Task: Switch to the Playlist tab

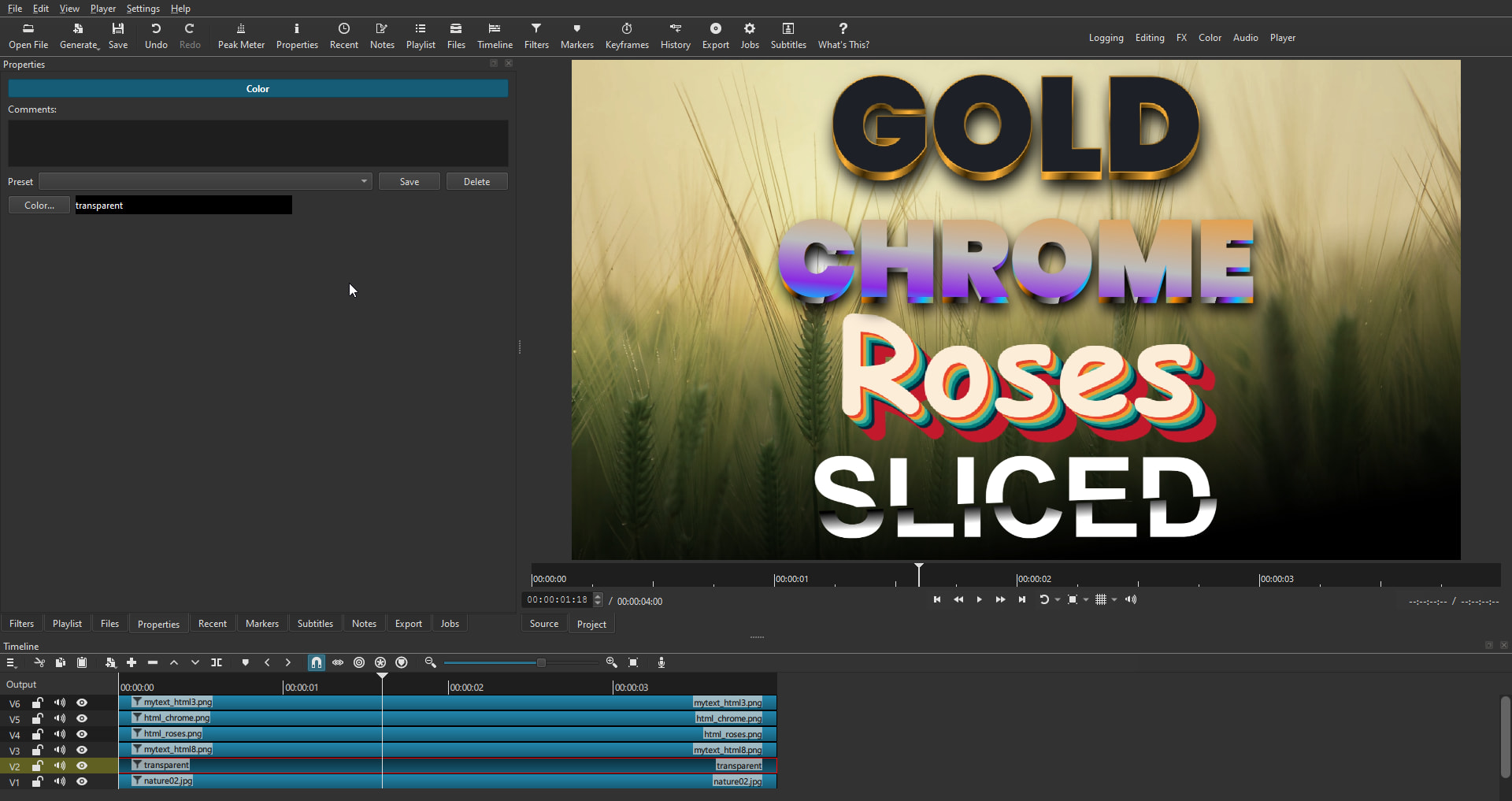Action: pos(67,624)
